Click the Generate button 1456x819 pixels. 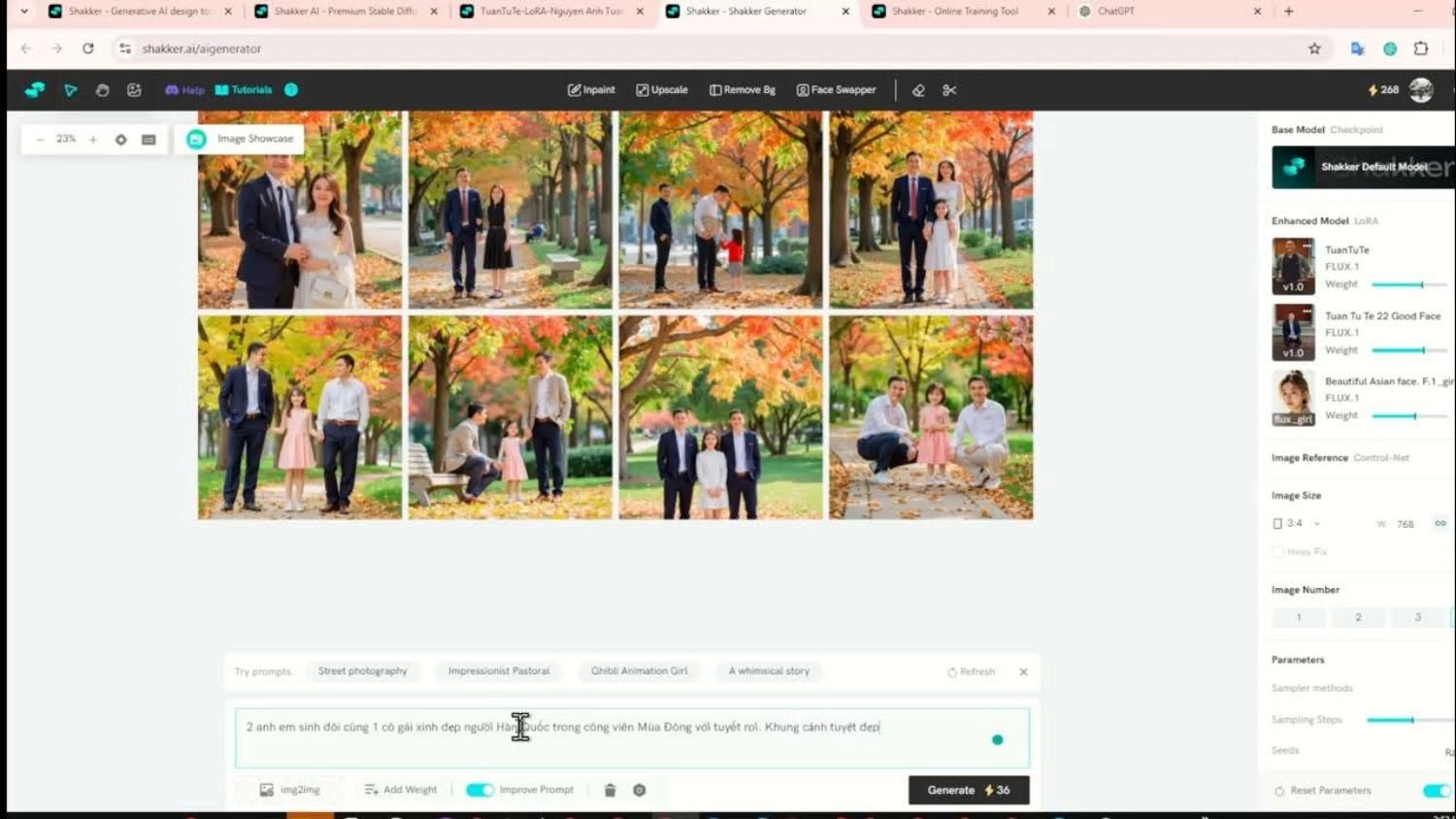click(969, 790)
